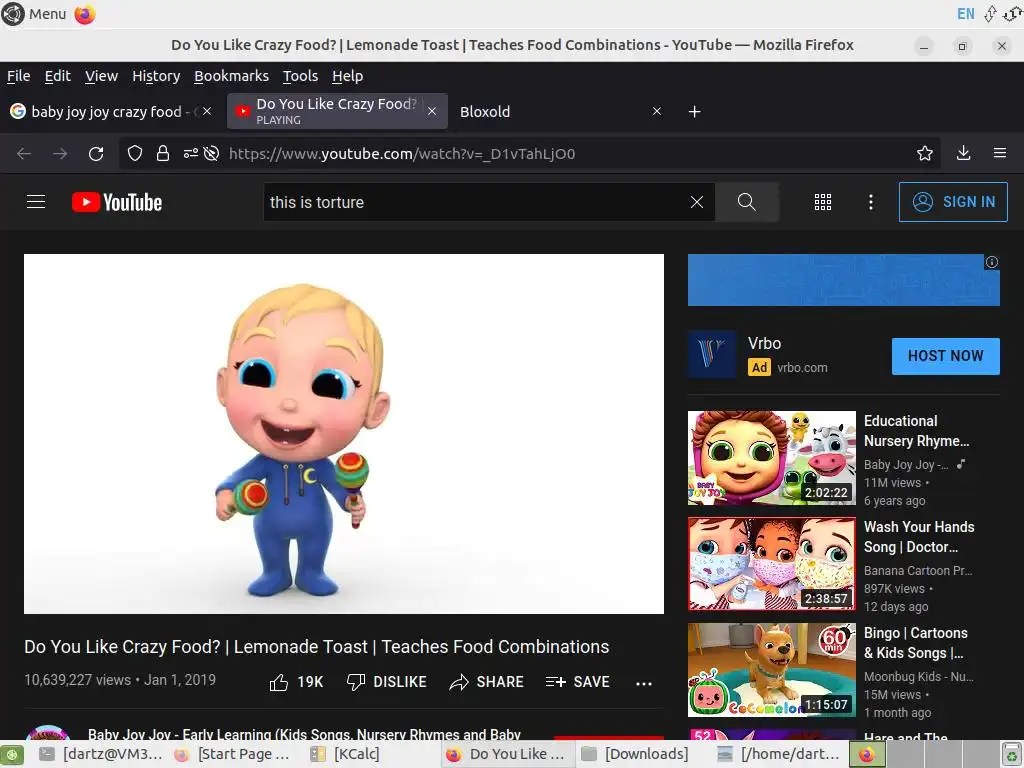Click Firefox launcher in top panel
The width and height of the screenshot is (1024, 768).
(x=85, y=14)
